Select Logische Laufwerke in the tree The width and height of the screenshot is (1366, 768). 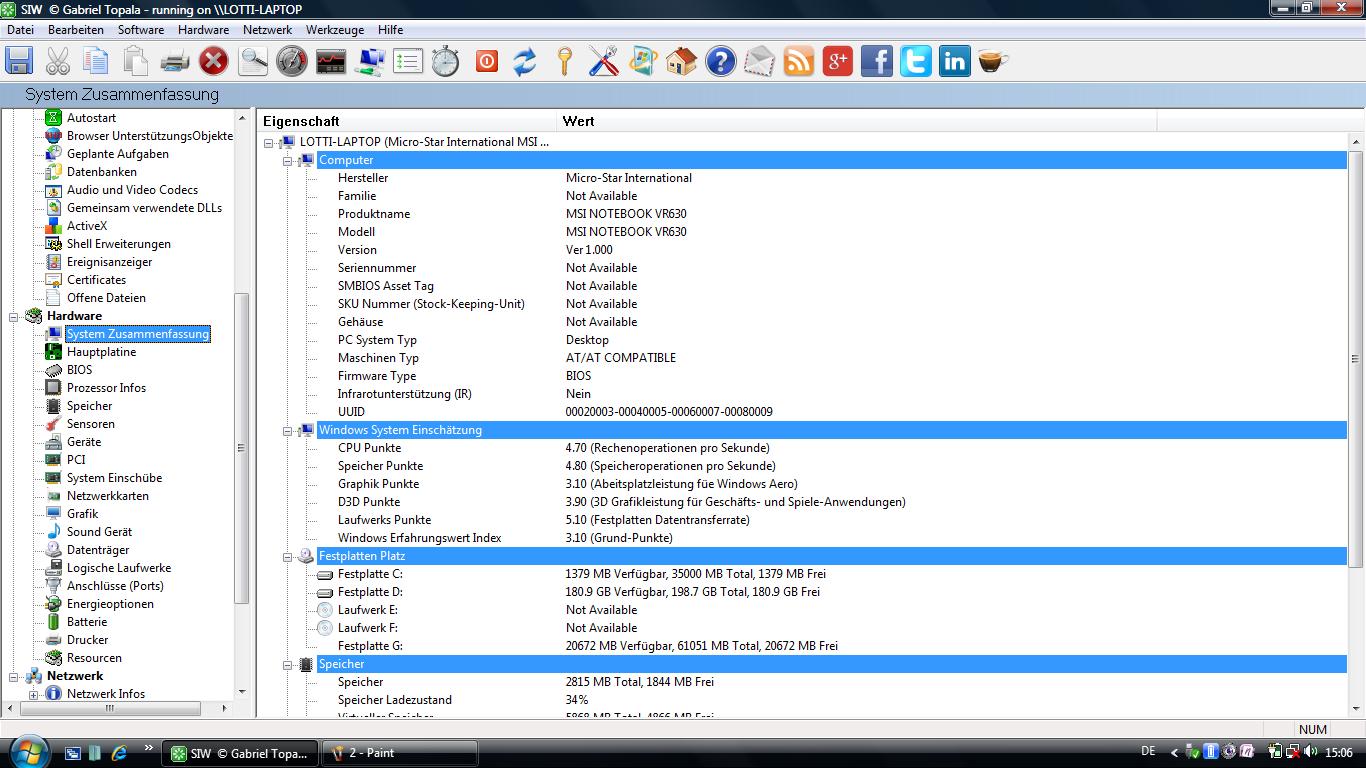118,568
